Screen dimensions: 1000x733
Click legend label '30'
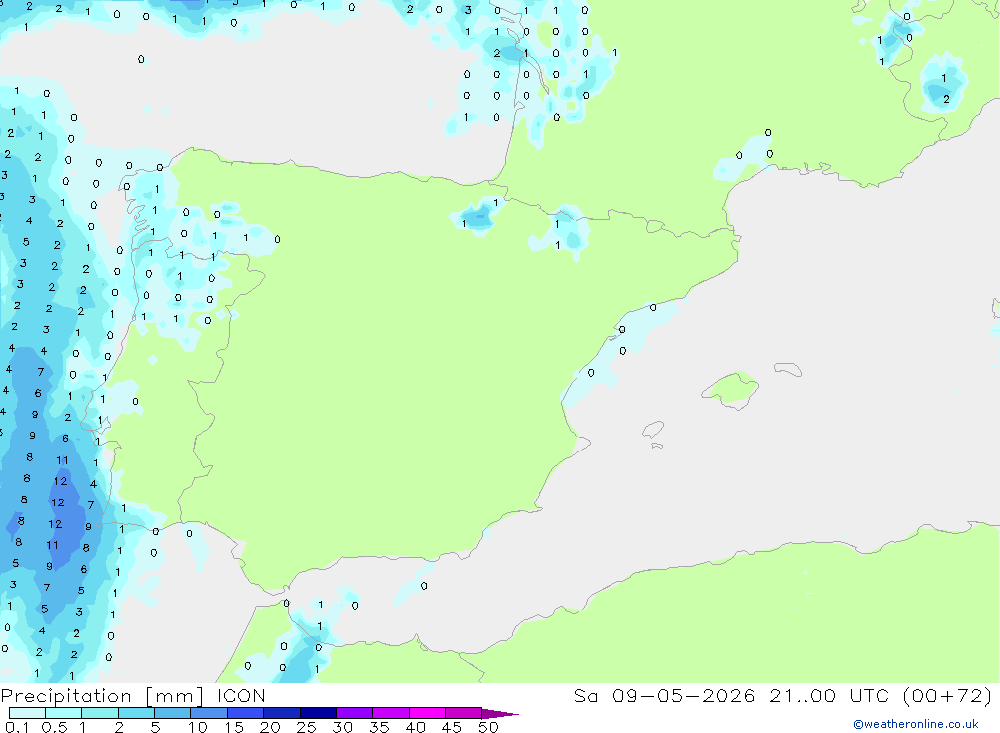click(x=343, y=727)
